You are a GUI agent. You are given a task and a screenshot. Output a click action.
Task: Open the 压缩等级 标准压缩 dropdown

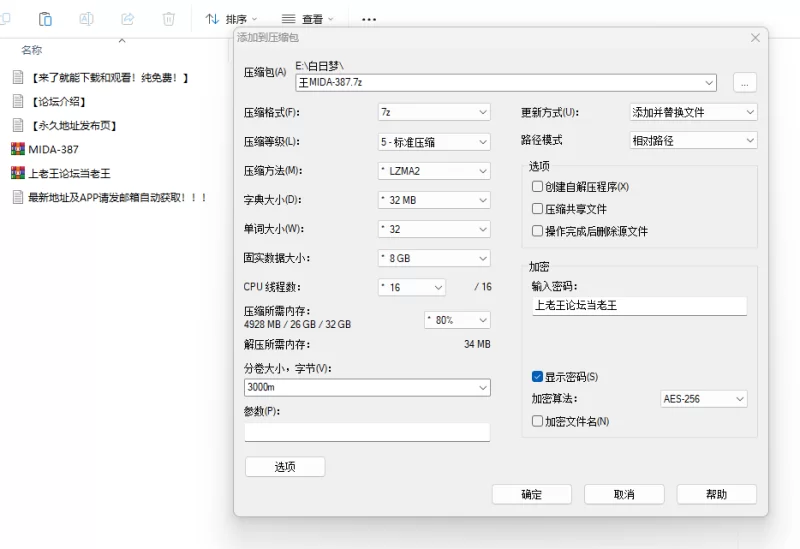(434, 142)
